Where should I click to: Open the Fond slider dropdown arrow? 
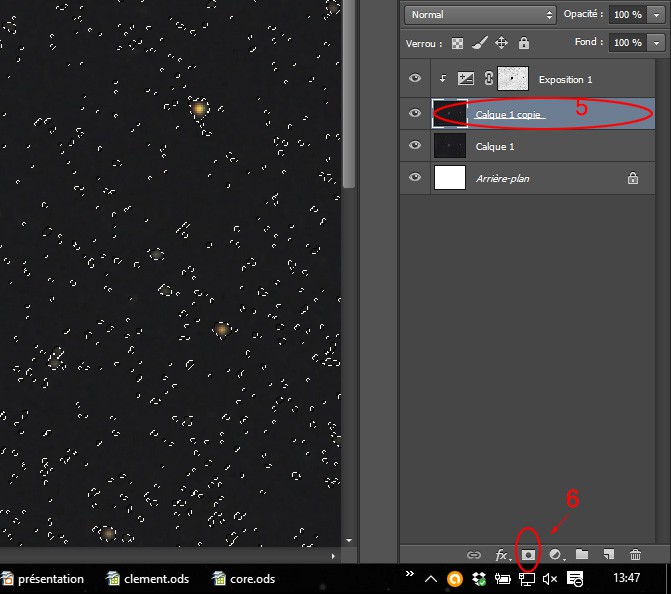pyautogui.click(x=656, y=43)
